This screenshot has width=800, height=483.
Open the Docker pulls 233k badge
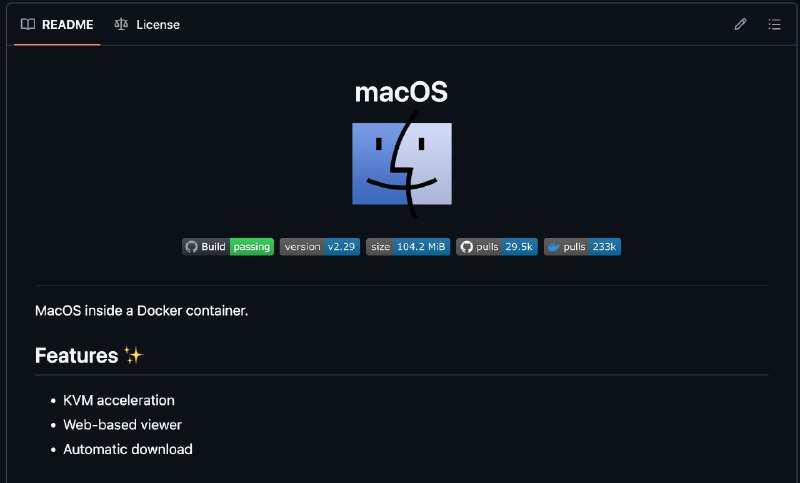(x=583, y=247)
